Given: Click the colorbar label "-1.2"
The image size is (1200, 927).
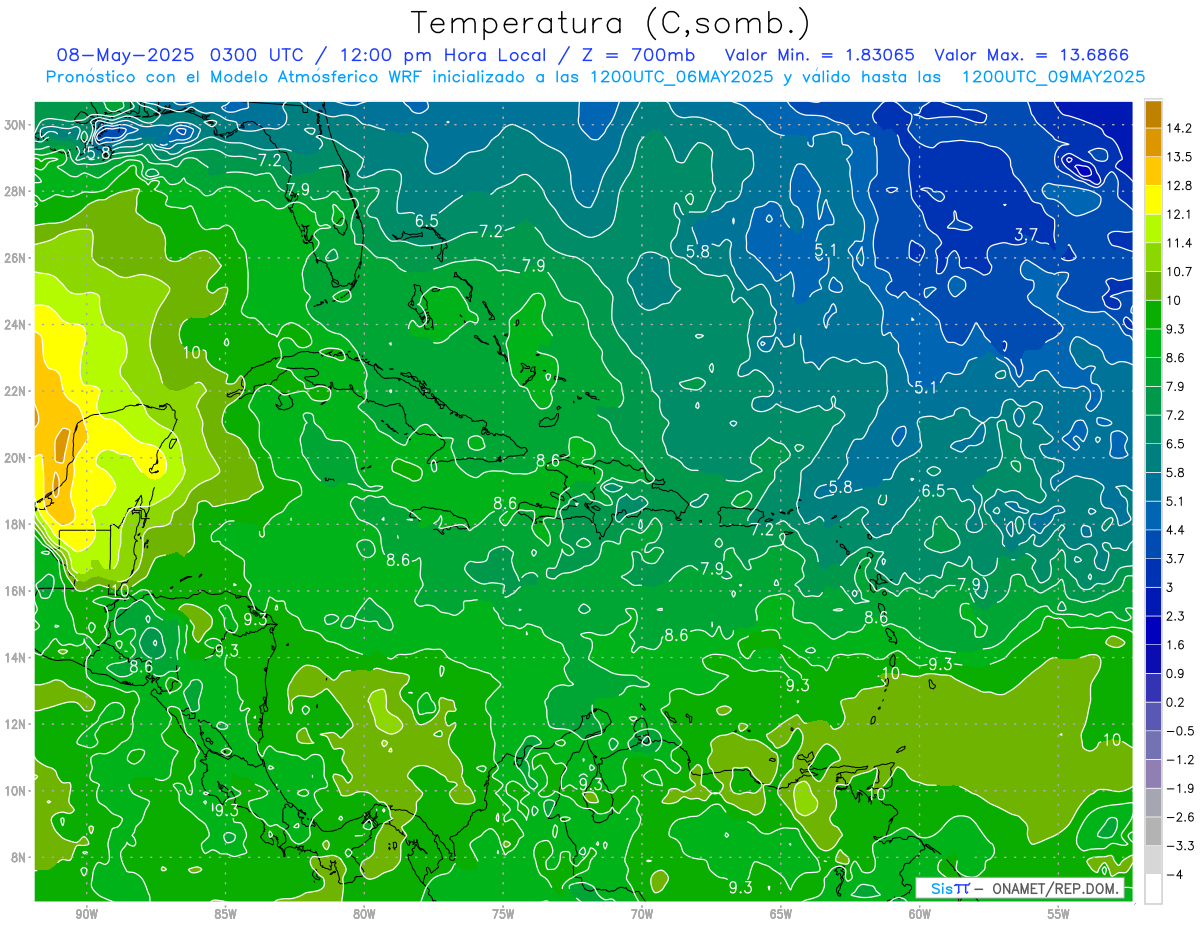Looking at the screenshot, I should [x=1180, y=760].
